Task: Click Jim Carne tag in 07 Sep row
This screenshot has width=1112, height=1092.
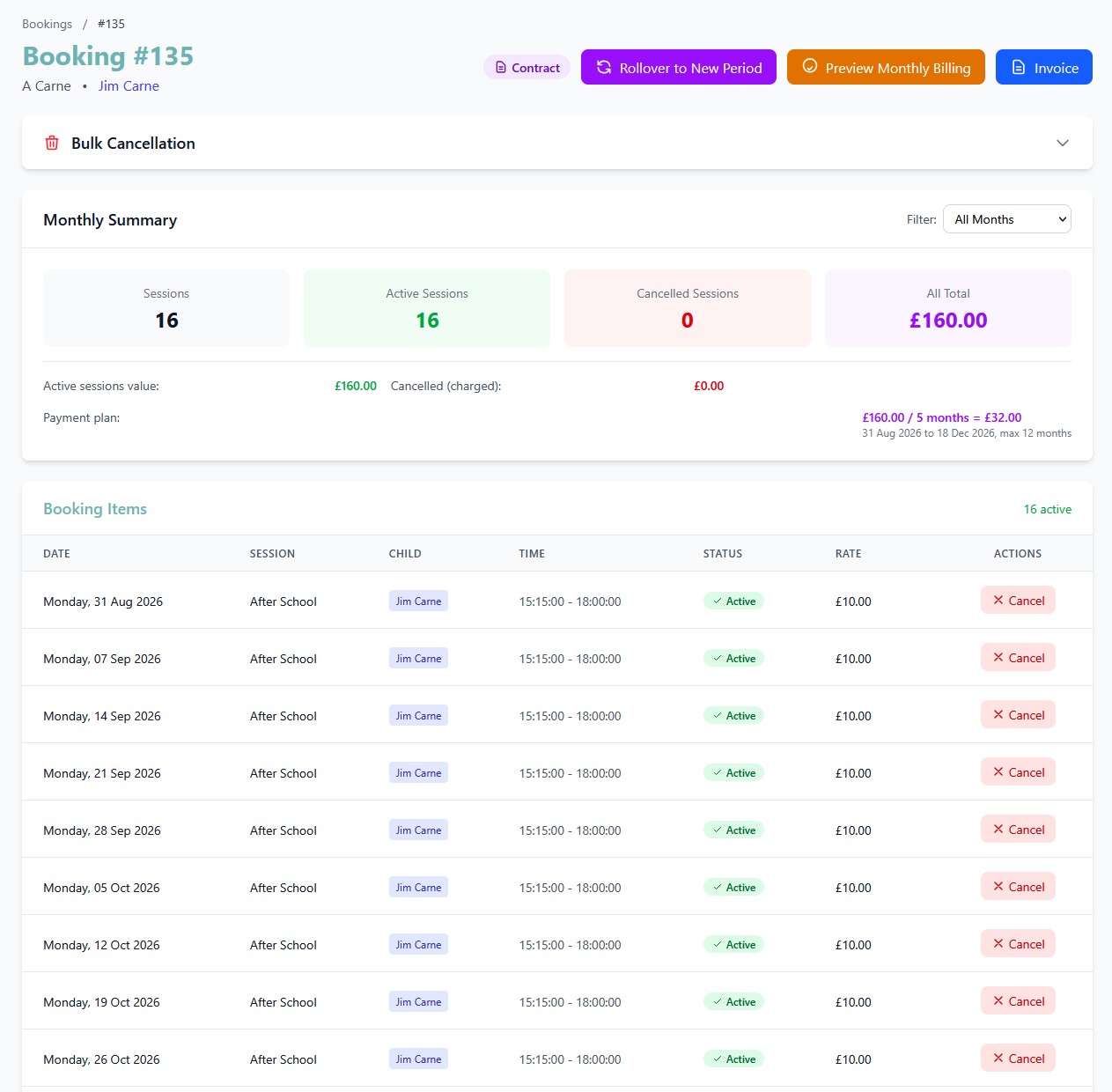Action: (x=418, y=659)
